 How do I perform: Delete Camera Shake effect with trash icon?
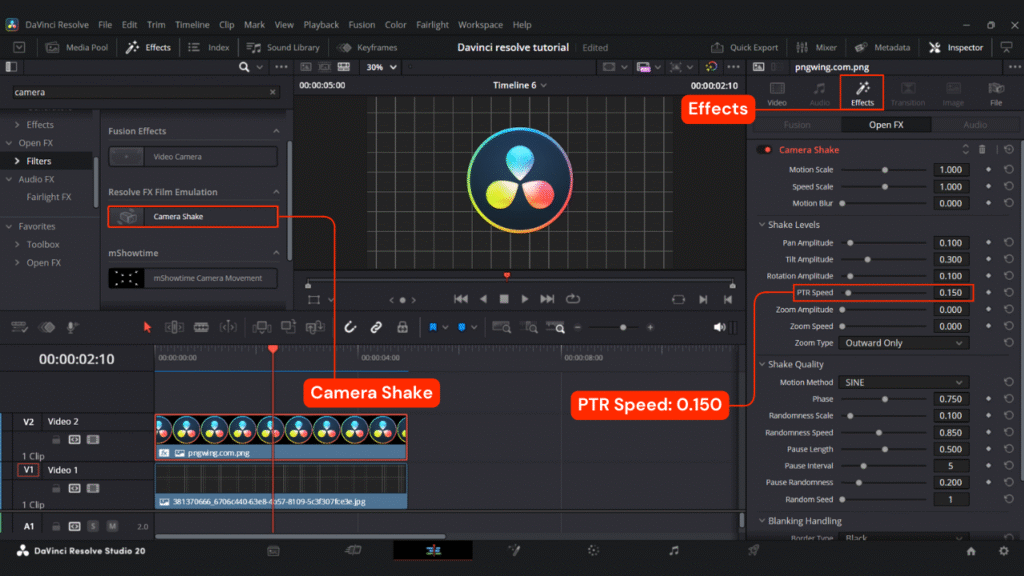[982, 150]
